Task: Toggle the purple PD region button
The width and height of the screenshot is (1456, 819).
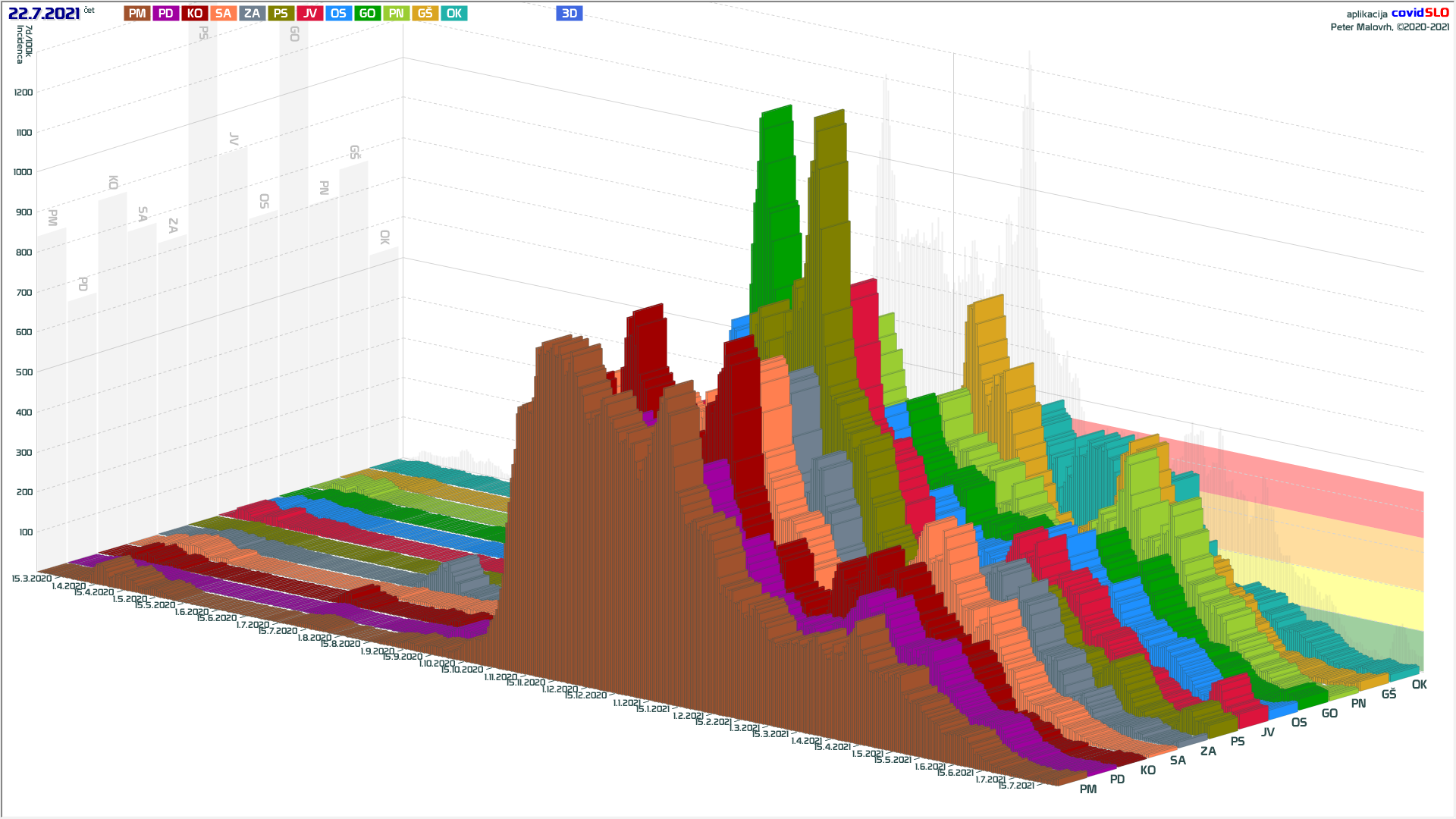Action: click(166, 14)
